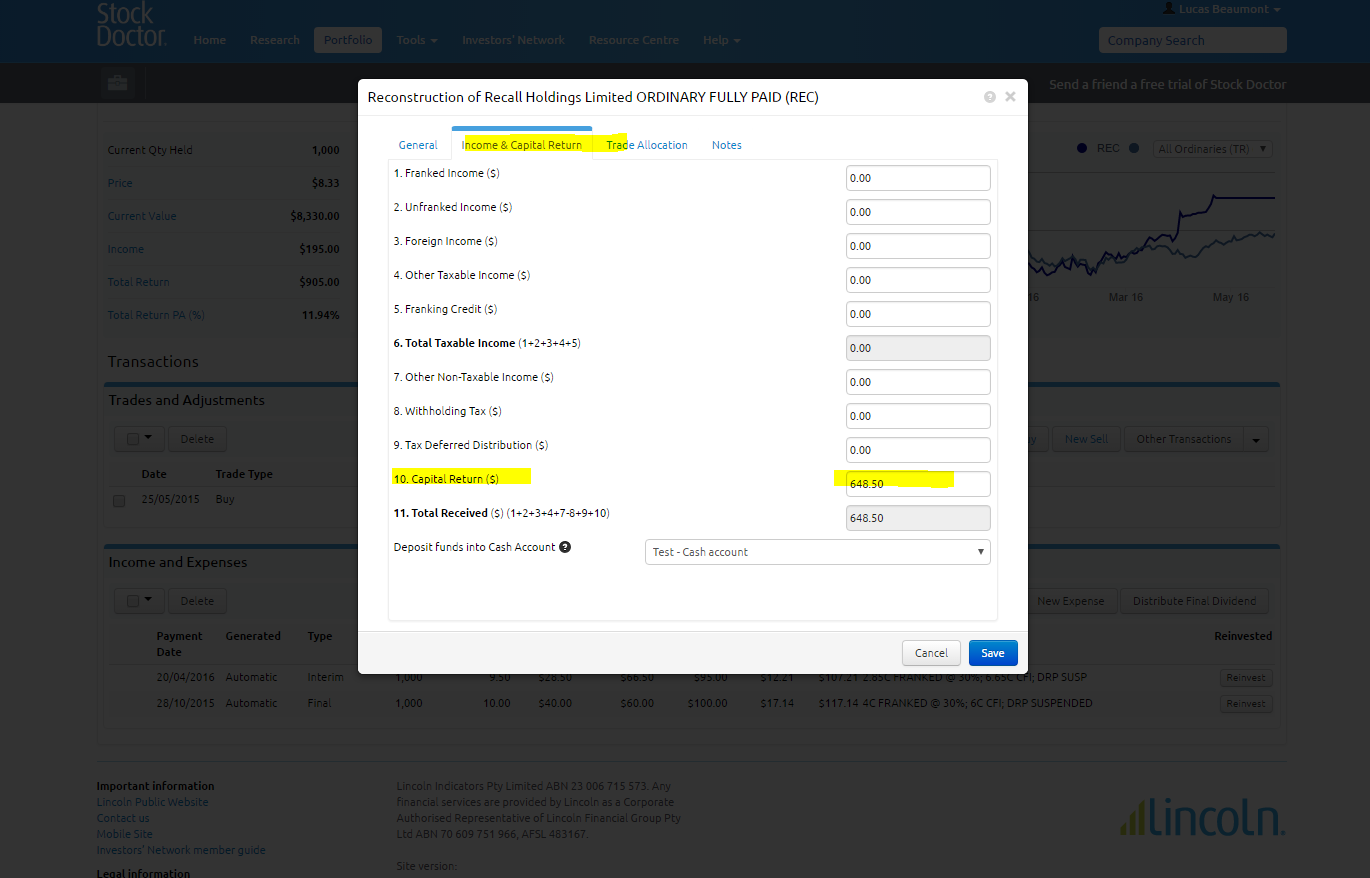This screenshot has height=878, width=1370.
Task: Expand the Help menu
Action: pos(722,40)
